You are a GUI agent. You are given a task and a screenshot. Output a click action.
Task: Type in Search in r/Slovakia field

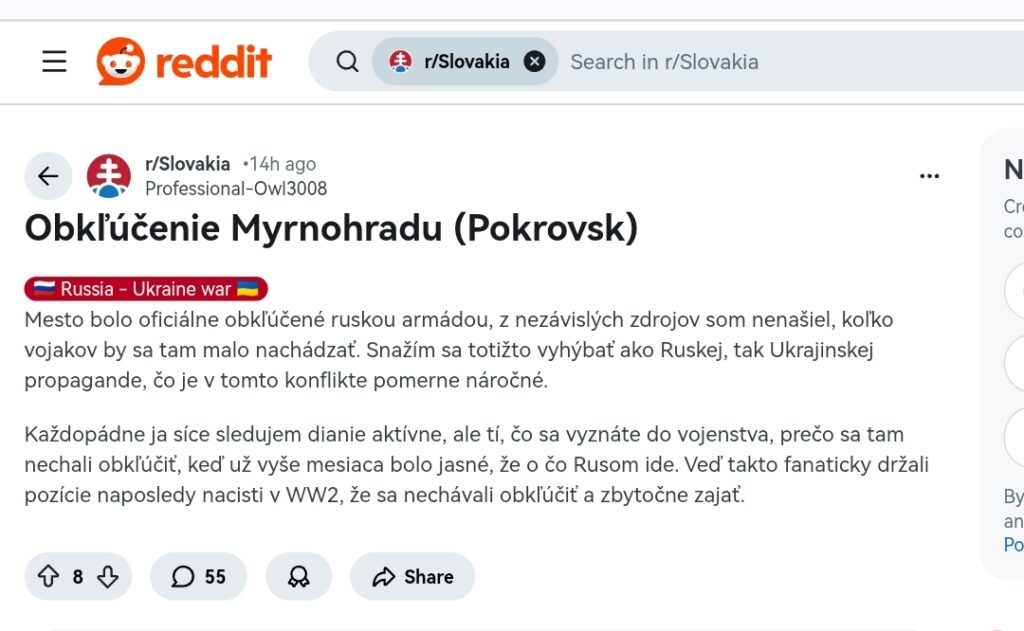(760, 62)
